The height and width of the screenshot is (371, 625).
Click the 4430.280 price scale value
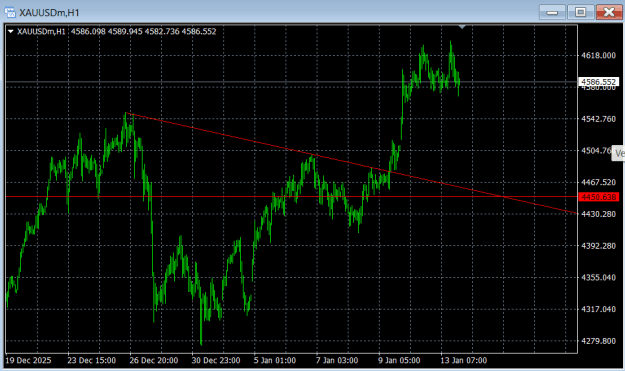click(598, 214)
